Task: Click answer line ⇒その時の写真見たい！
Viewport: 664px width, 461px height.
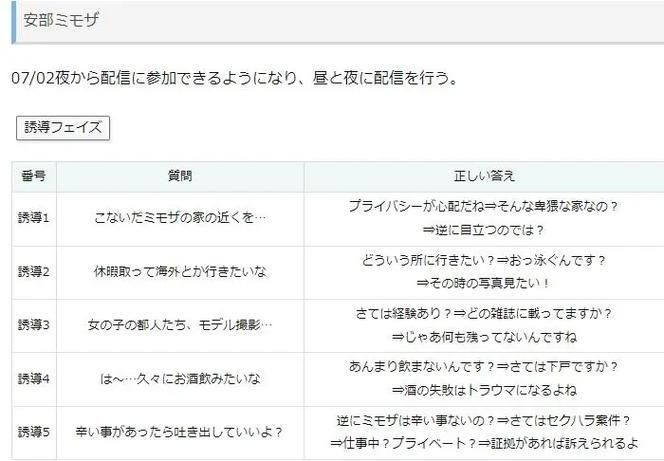Action: 484,283
